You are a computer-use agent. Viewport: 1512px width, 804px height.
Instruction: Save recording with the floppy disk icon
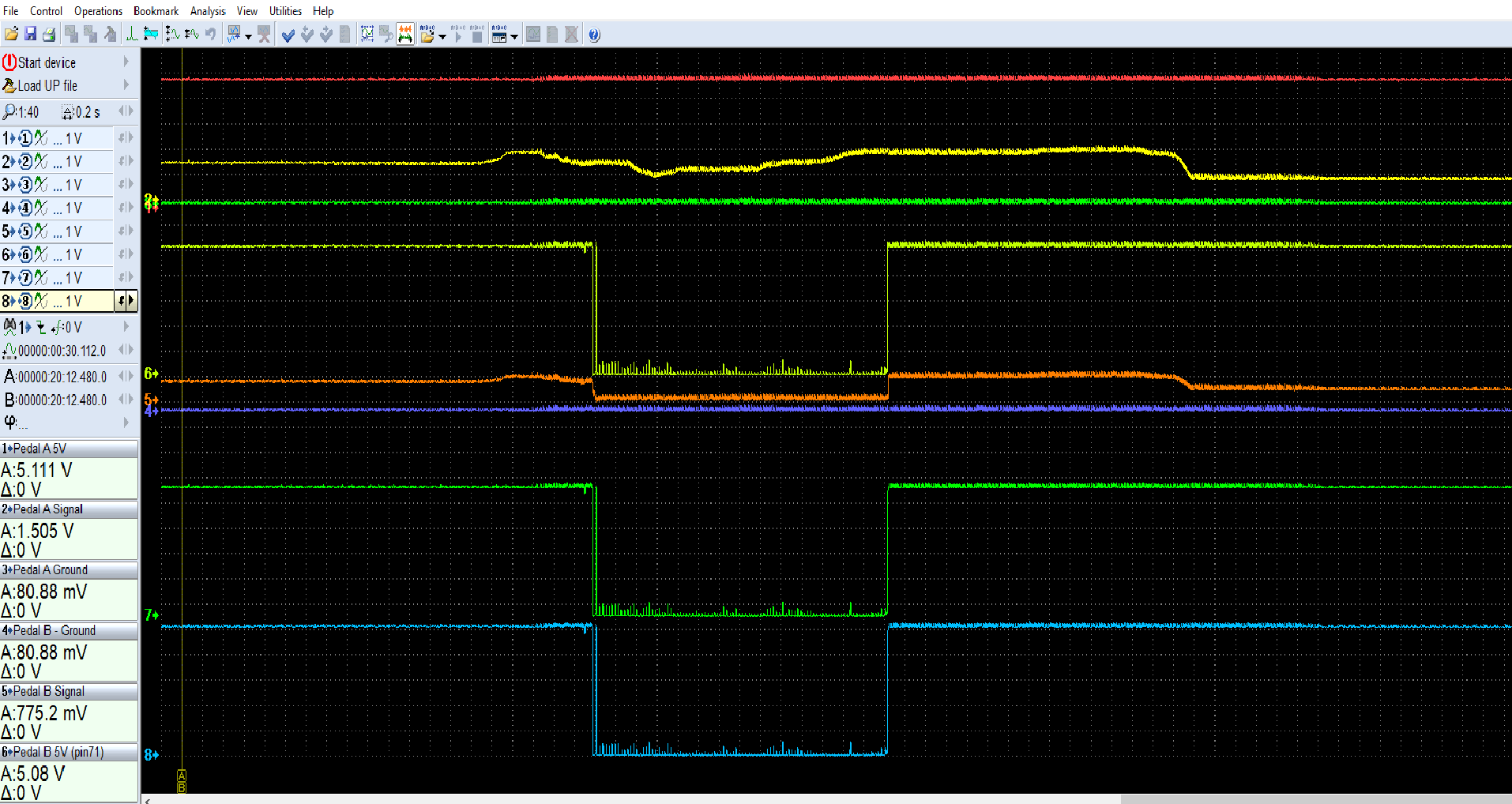tap(30, 34)
